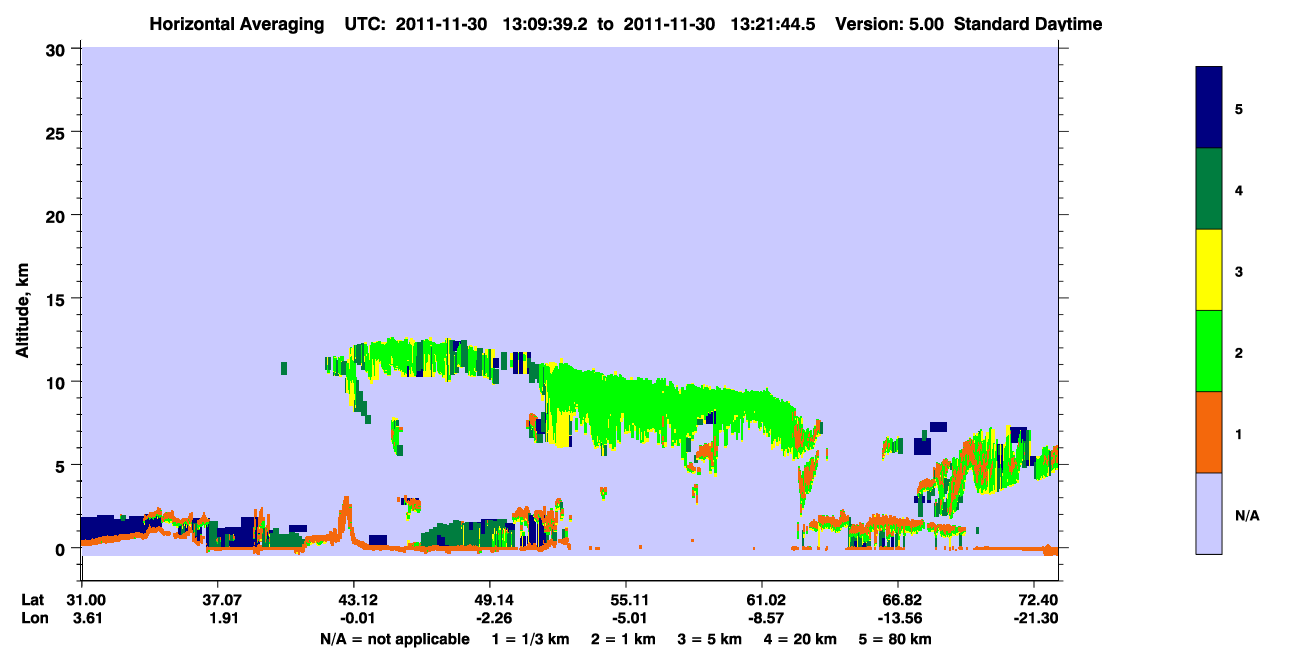Screen dimensions: 1300x667
Task: Click the dark blue colorbar segment 5
Action: click(x=1209, y=108)
